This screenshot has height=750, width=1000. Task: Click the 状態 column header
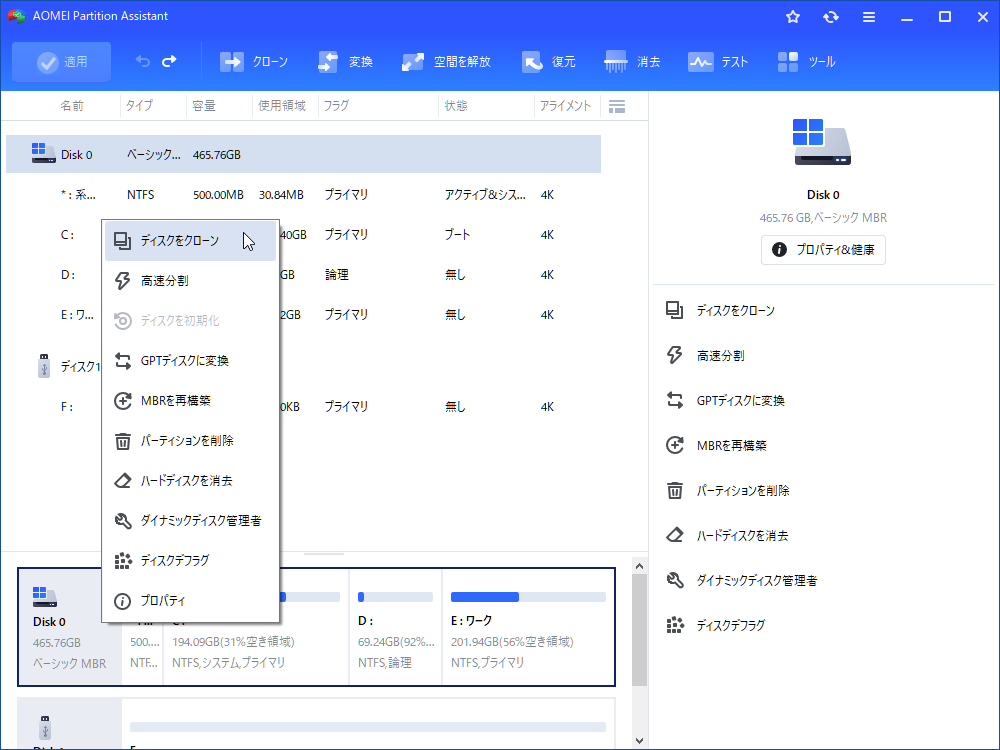pos(456,106)
